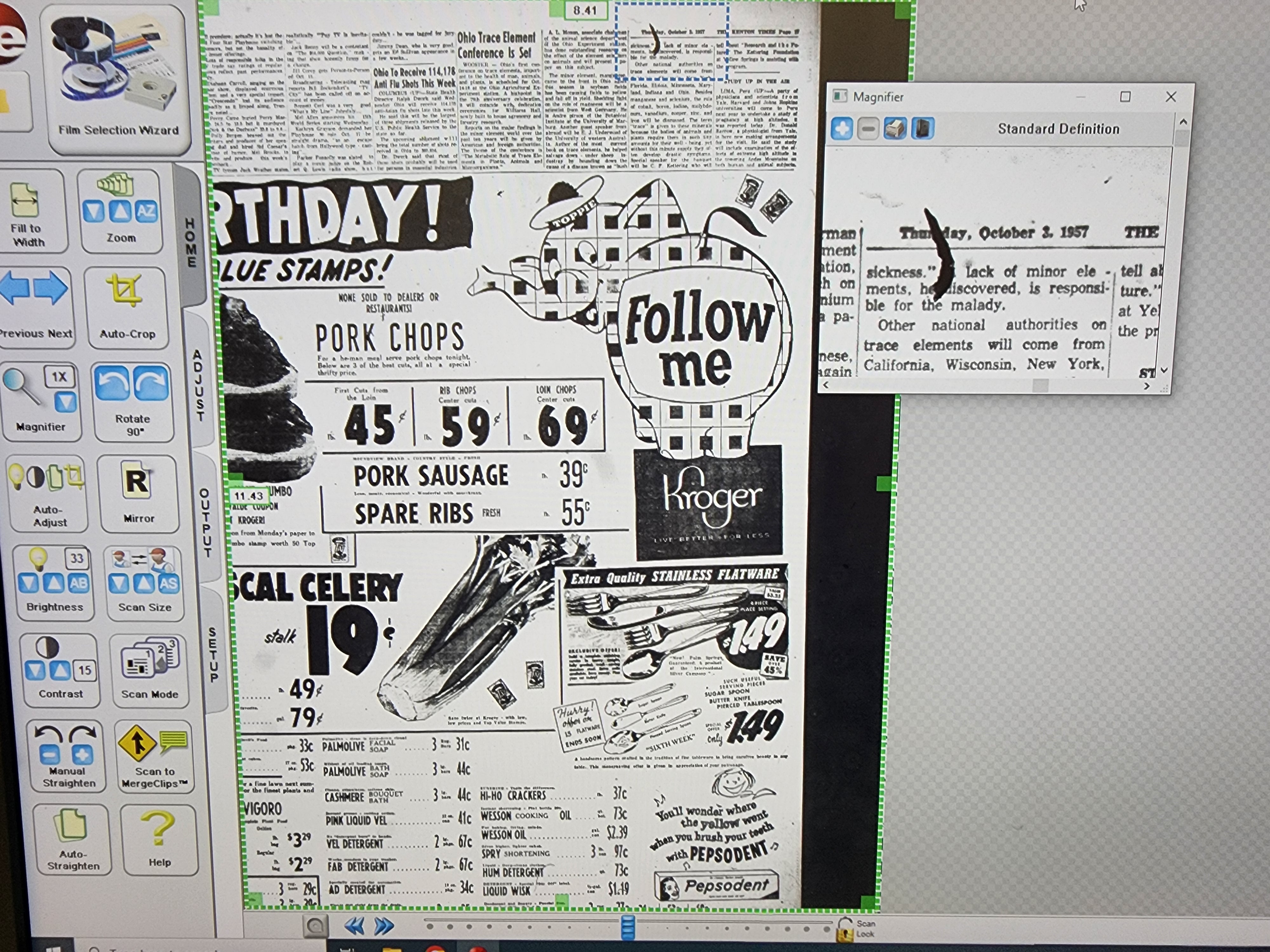Open the Film Selection Wizard
The height and width of the screenshot is (952, 1270).
(x=114, y=75)
